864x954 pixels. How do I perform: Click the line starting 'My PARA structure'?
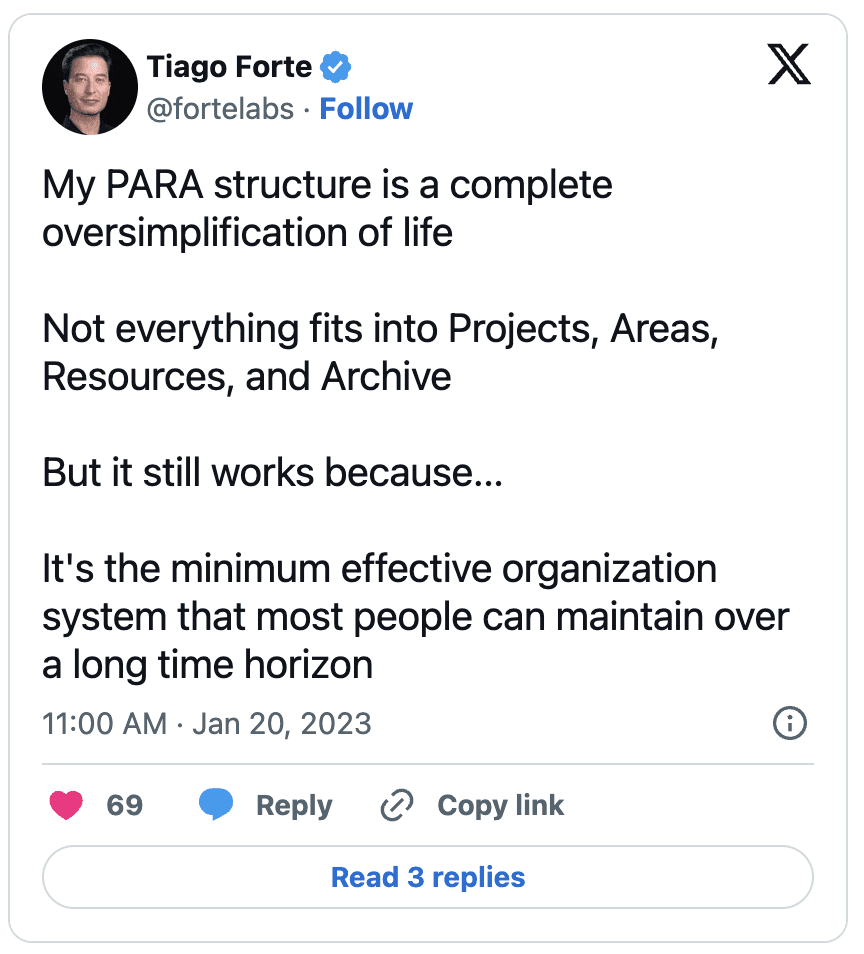pyautogui.click(x=327, y=185)
